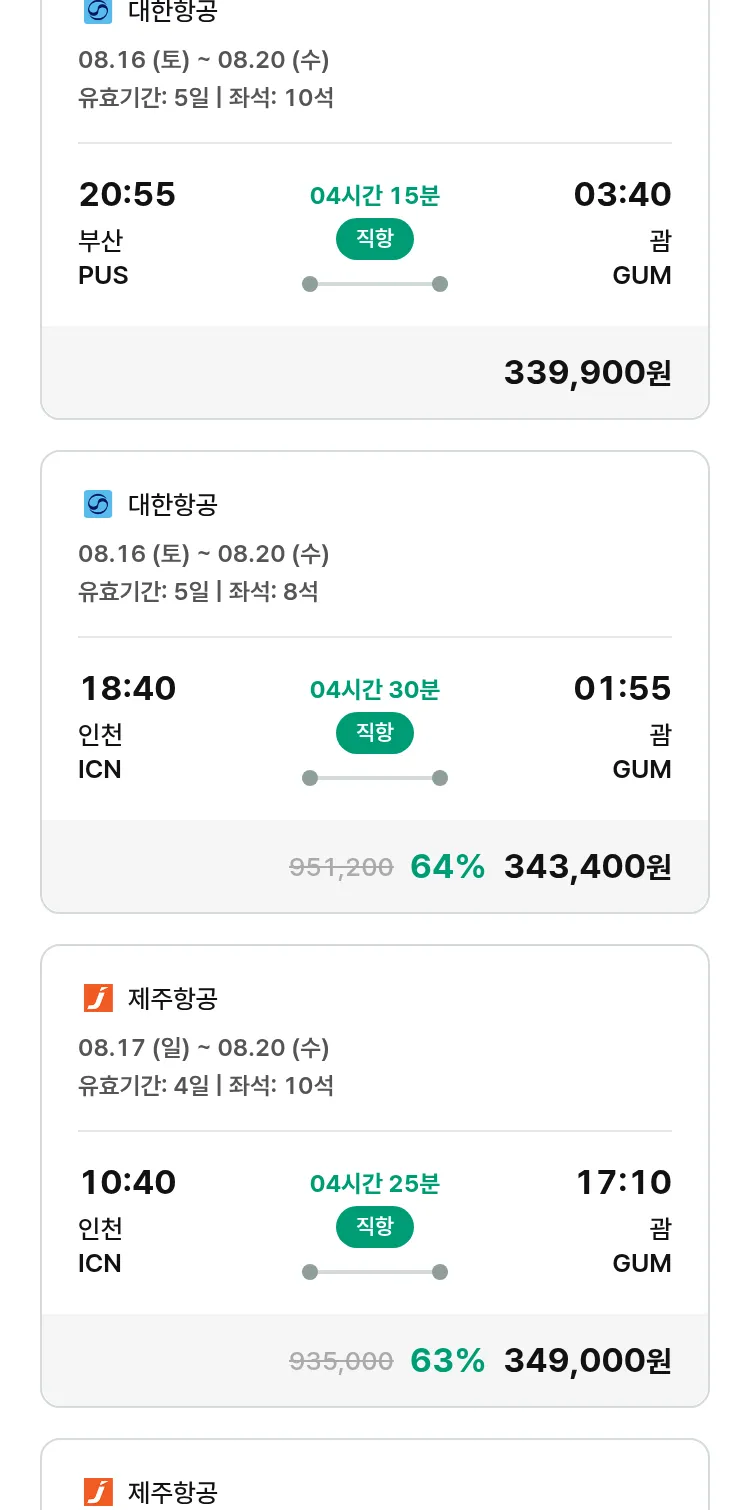Select the 343,400원 discounted fare
The height and width of the screenshot is (1510, 750).
coord(587,866)
